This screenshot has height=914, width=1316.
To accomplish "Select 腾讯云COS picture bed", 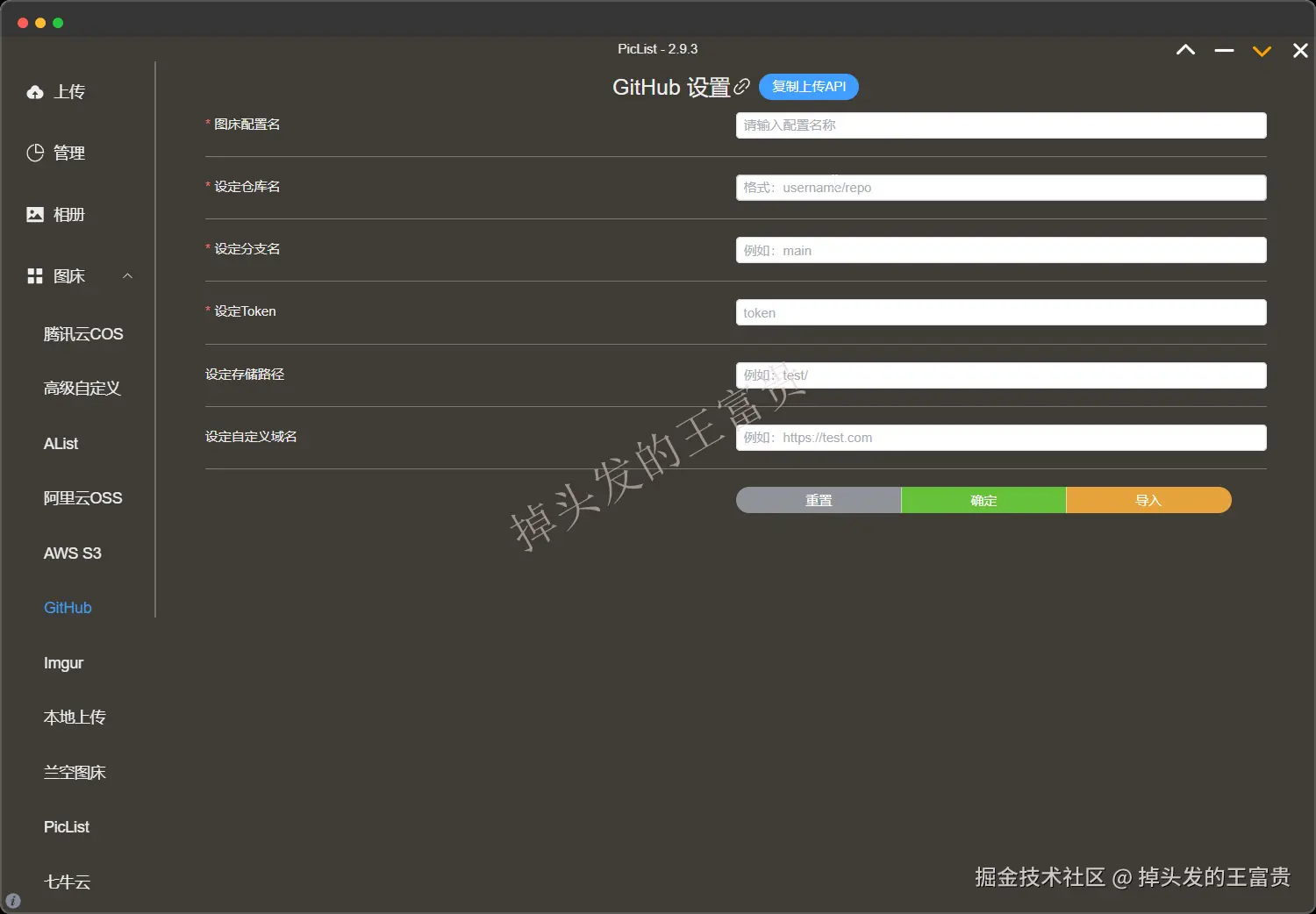I will click(x=83, y=334).
